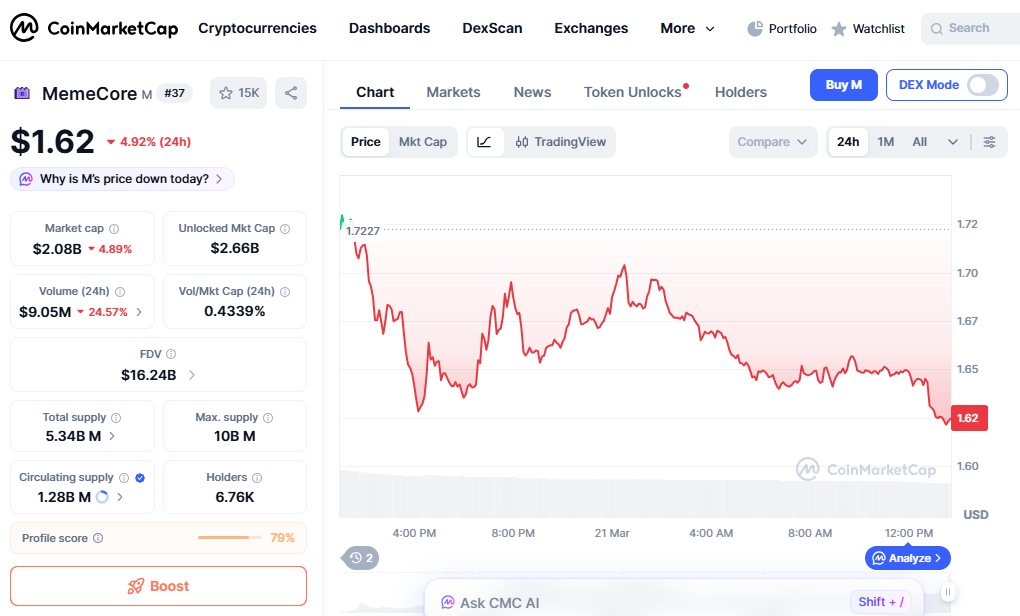Image resolution: width=1020 pixels, height=616 pixels.
Task: Enable DEX Mode
Action: [x=983, y=85]
